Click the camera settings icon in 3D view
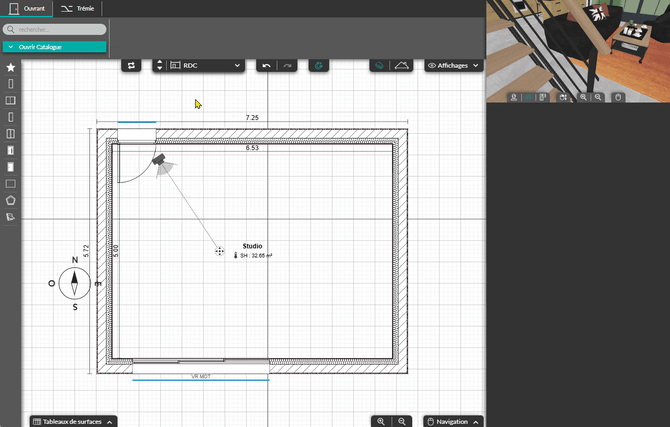 coord(563,97)
